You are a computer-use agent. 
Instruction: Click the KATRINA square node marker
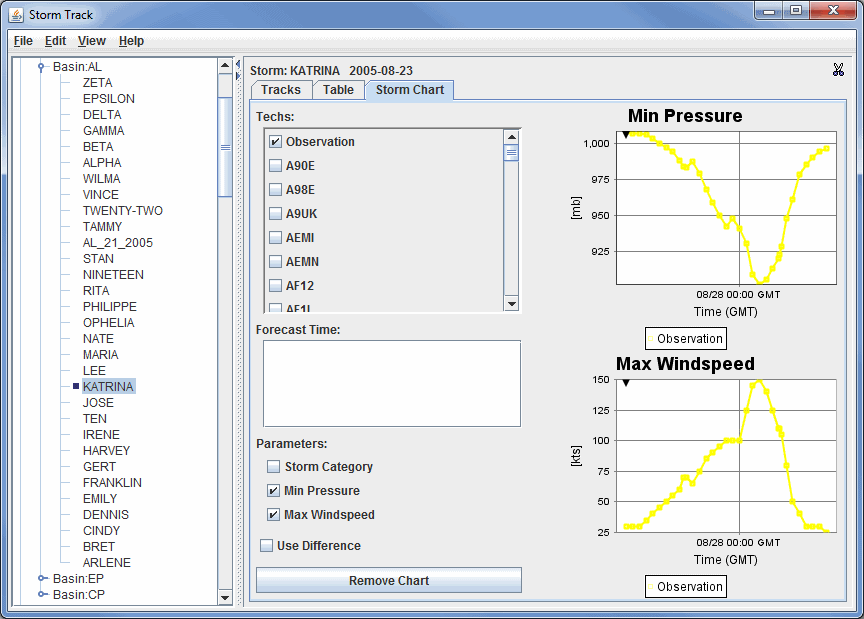pyautogui.click(x=76, y=386)
